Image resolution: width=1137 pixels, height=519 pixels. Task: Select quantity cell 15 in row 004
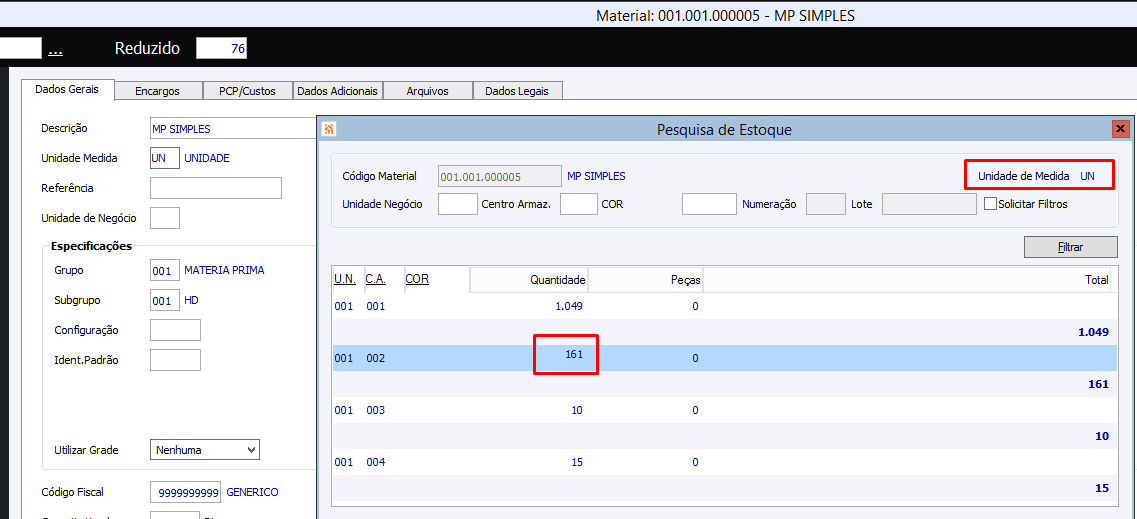577,462
